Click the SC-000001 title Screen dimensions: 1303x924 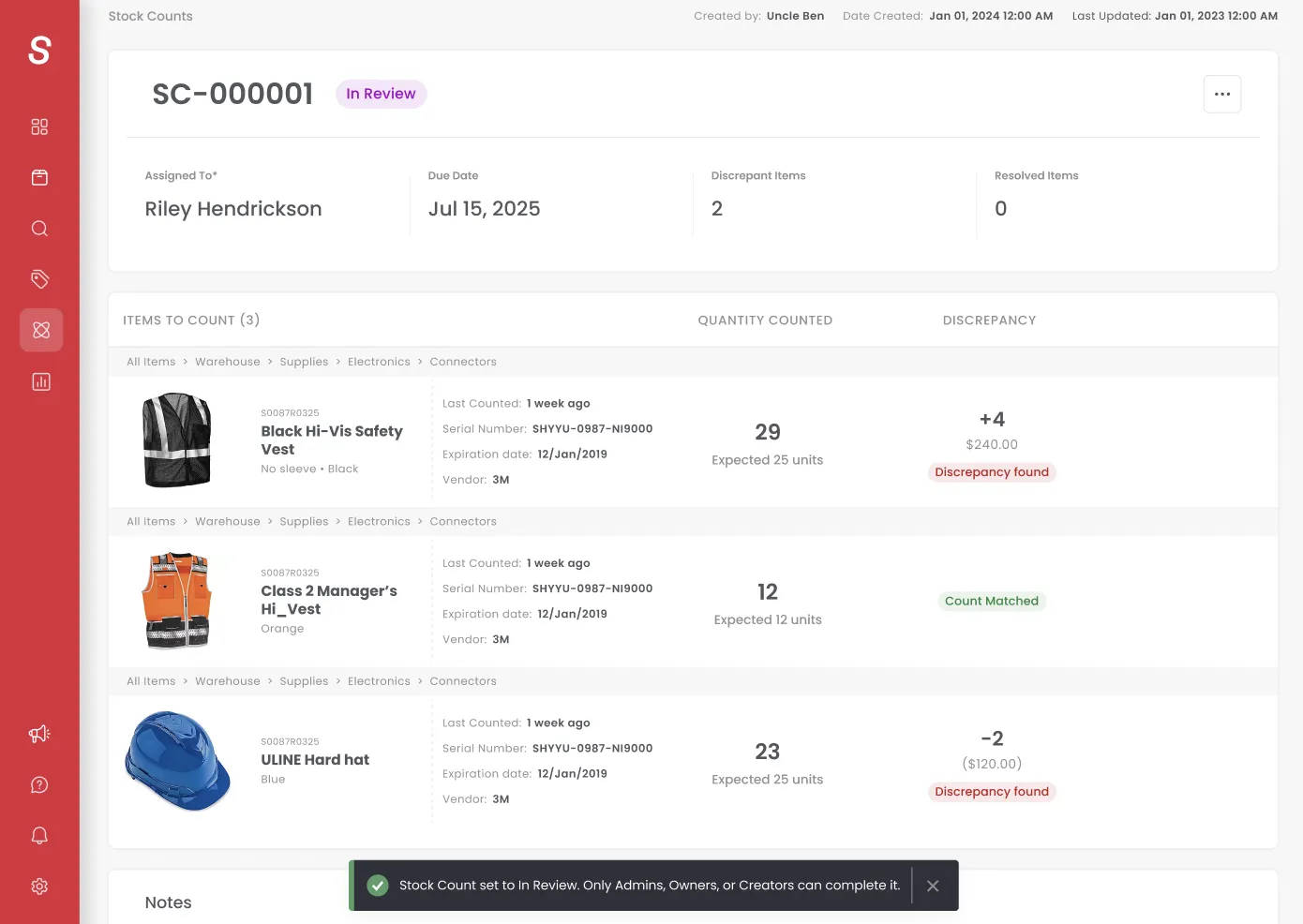[x=232, y=94]
